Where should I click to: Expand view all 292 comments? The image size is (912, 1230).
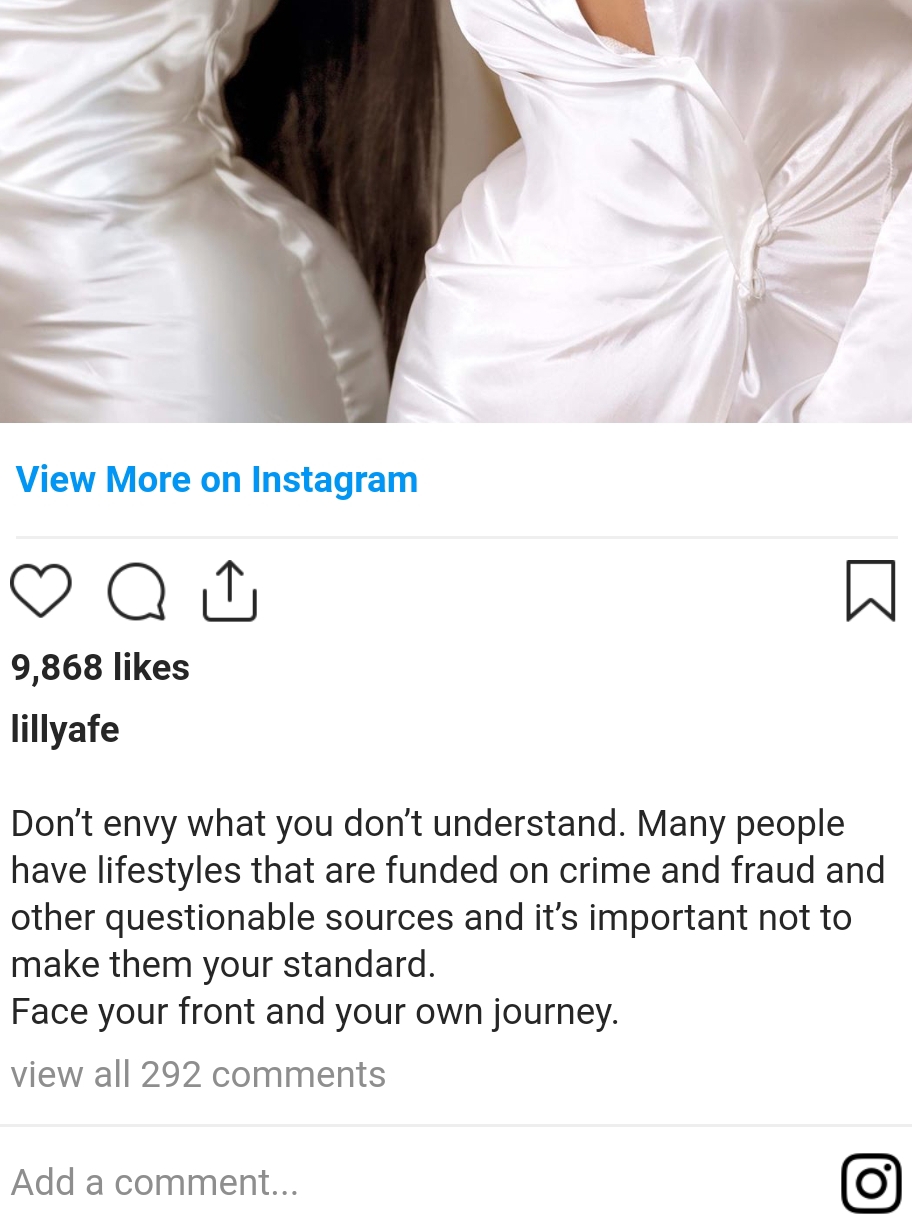coord(198,1075)
